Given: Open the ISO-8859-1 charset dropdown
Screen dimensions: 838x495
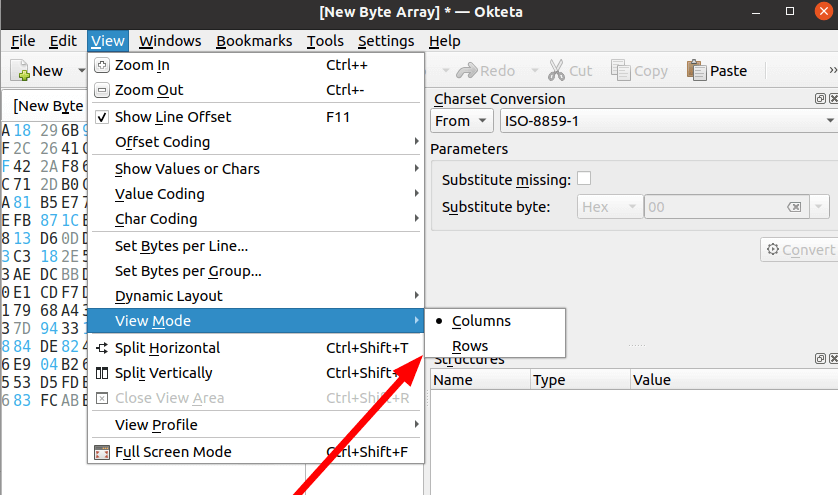Looking at the screenshot, I should [668, 121].
